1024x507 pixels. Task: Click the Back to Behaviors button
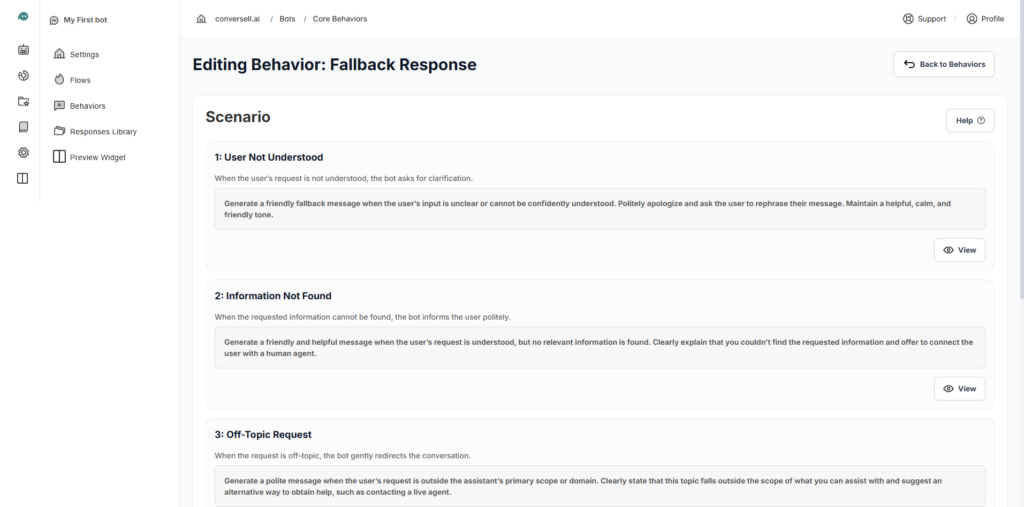pyautogui.click(x=943, y=64)
